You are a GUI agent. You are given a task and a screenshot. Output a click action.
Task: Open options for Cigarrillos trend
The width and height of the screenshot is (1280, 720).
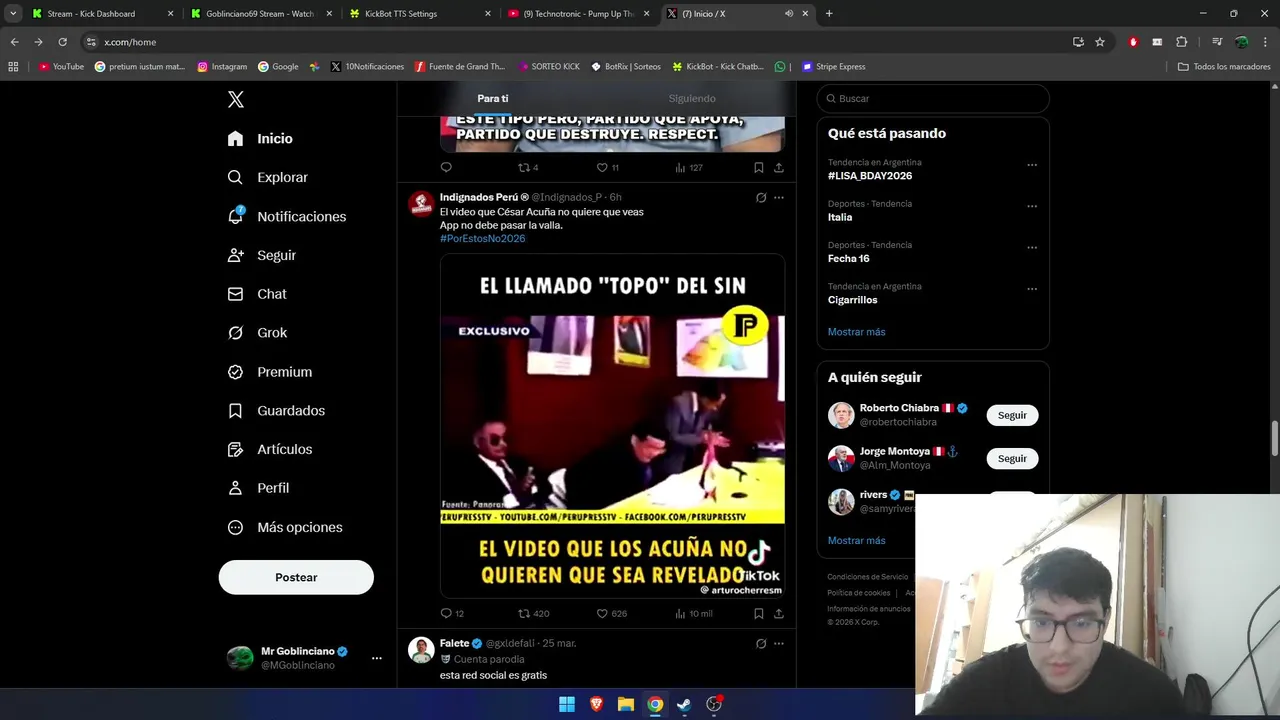(1032, 289)
